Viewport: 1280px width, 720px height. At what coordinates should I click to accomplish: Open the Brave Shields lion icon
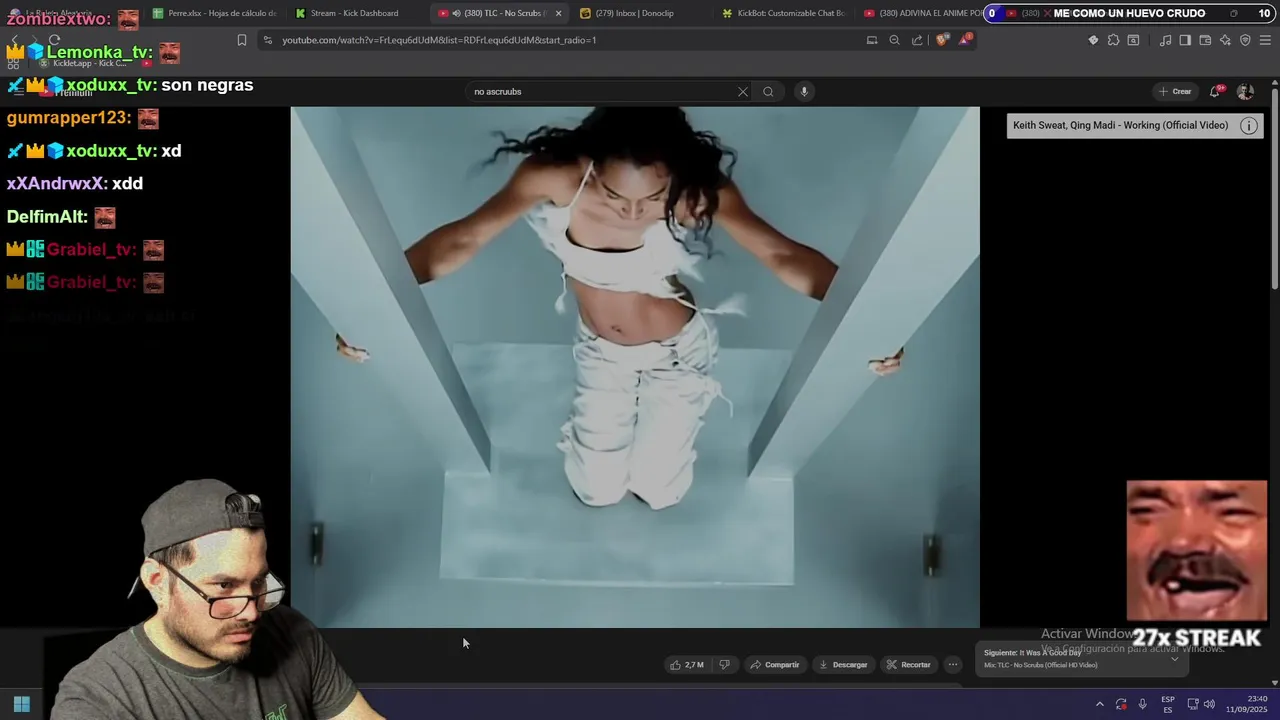[x=941, y=40]
